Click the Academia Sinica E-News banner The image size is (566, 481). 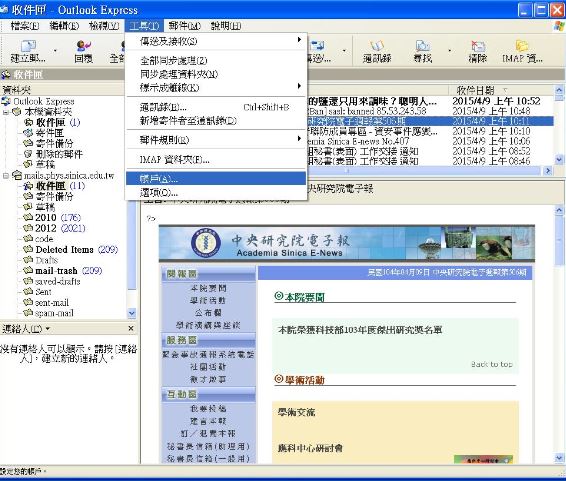(347, 243)
